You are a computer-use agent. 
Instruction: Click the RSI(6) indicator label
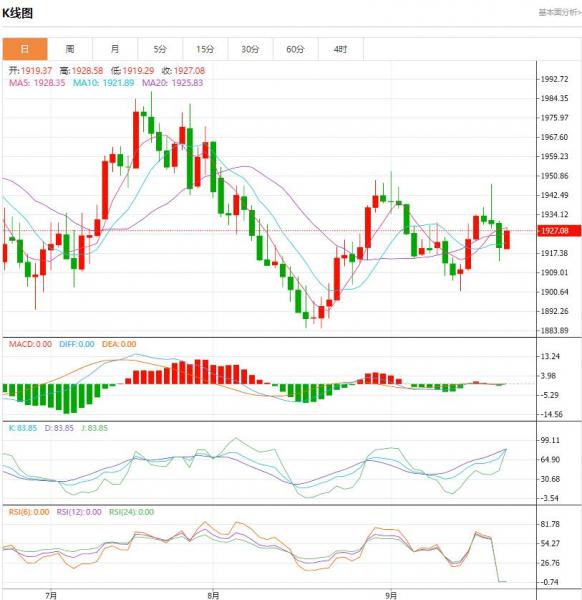click(x=29, y=512)
